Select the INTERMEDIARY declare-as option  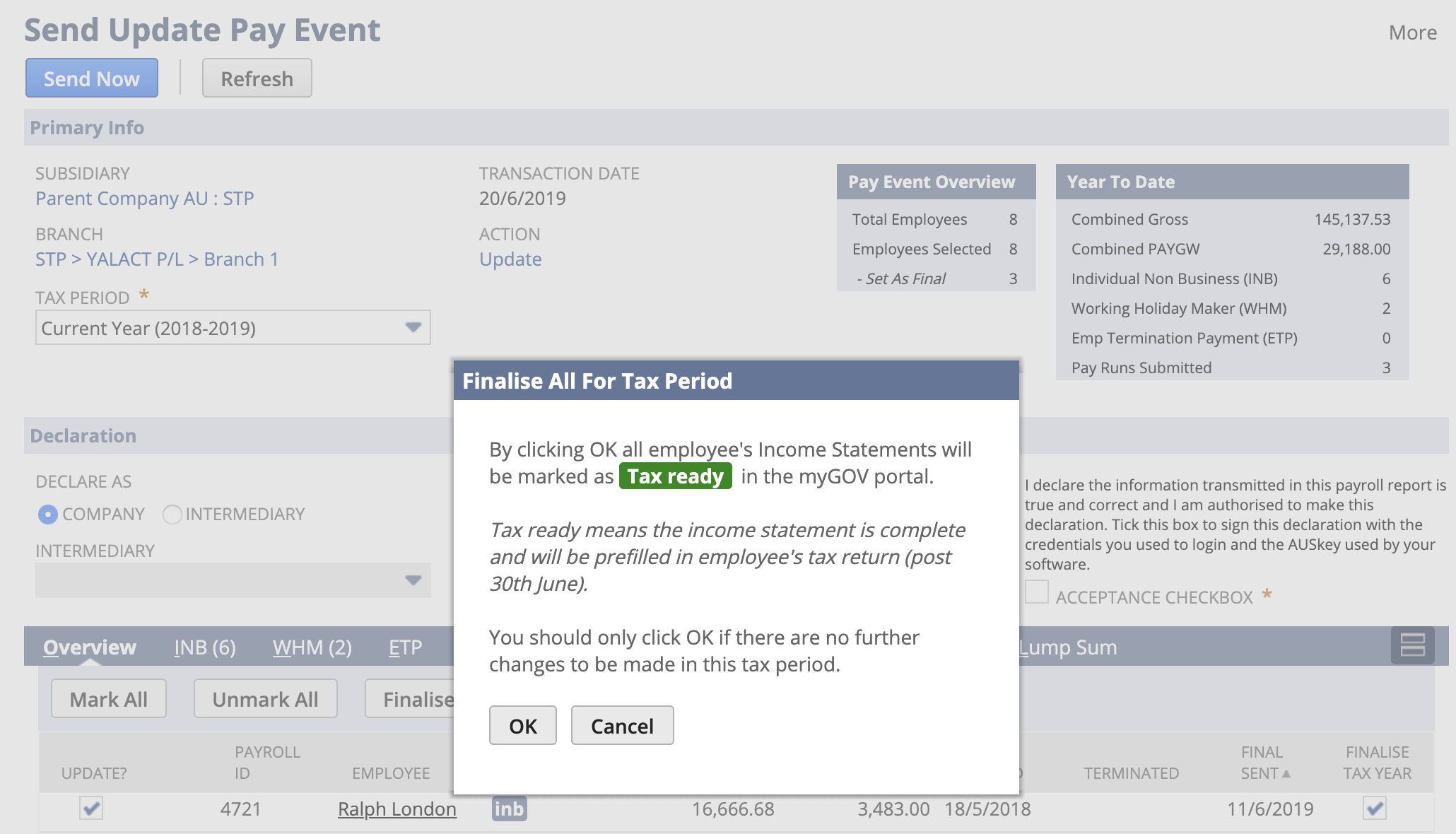(172, 515)
